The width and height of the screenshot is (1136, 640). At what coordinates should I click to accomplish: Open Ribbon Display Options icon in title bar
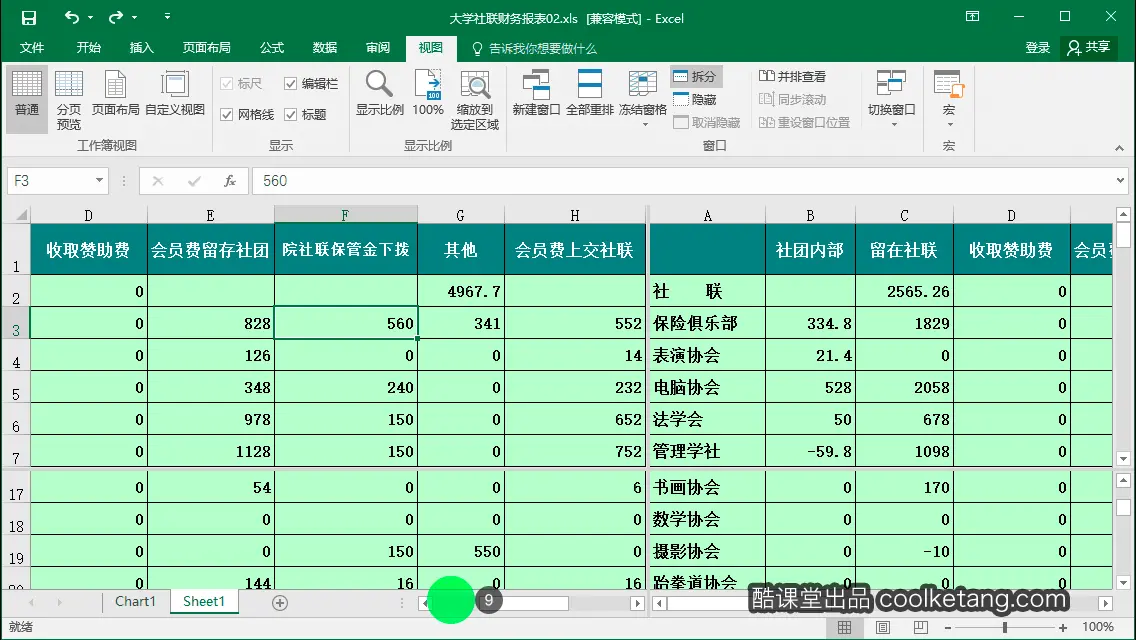click(x=972, y=17)
